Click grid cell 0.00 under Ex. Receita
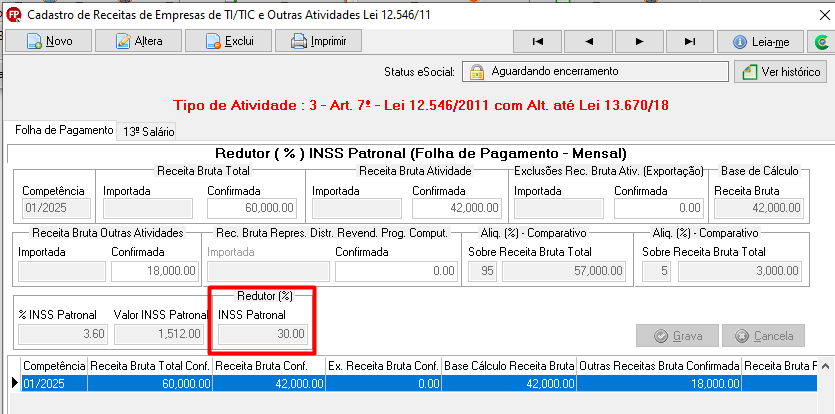 tap(383, 384)
